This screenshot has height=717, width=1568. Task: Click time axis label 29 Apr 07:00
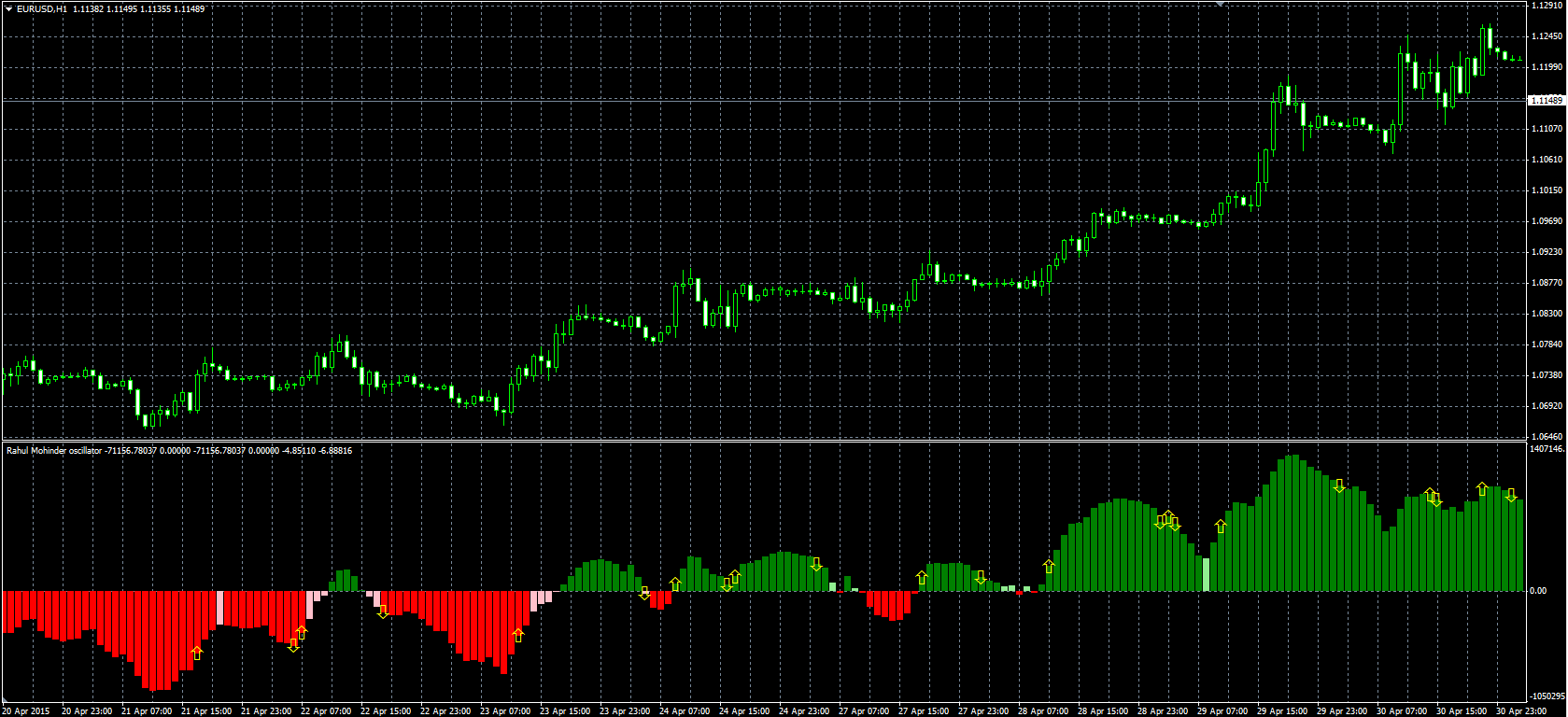coord(1222,711)
